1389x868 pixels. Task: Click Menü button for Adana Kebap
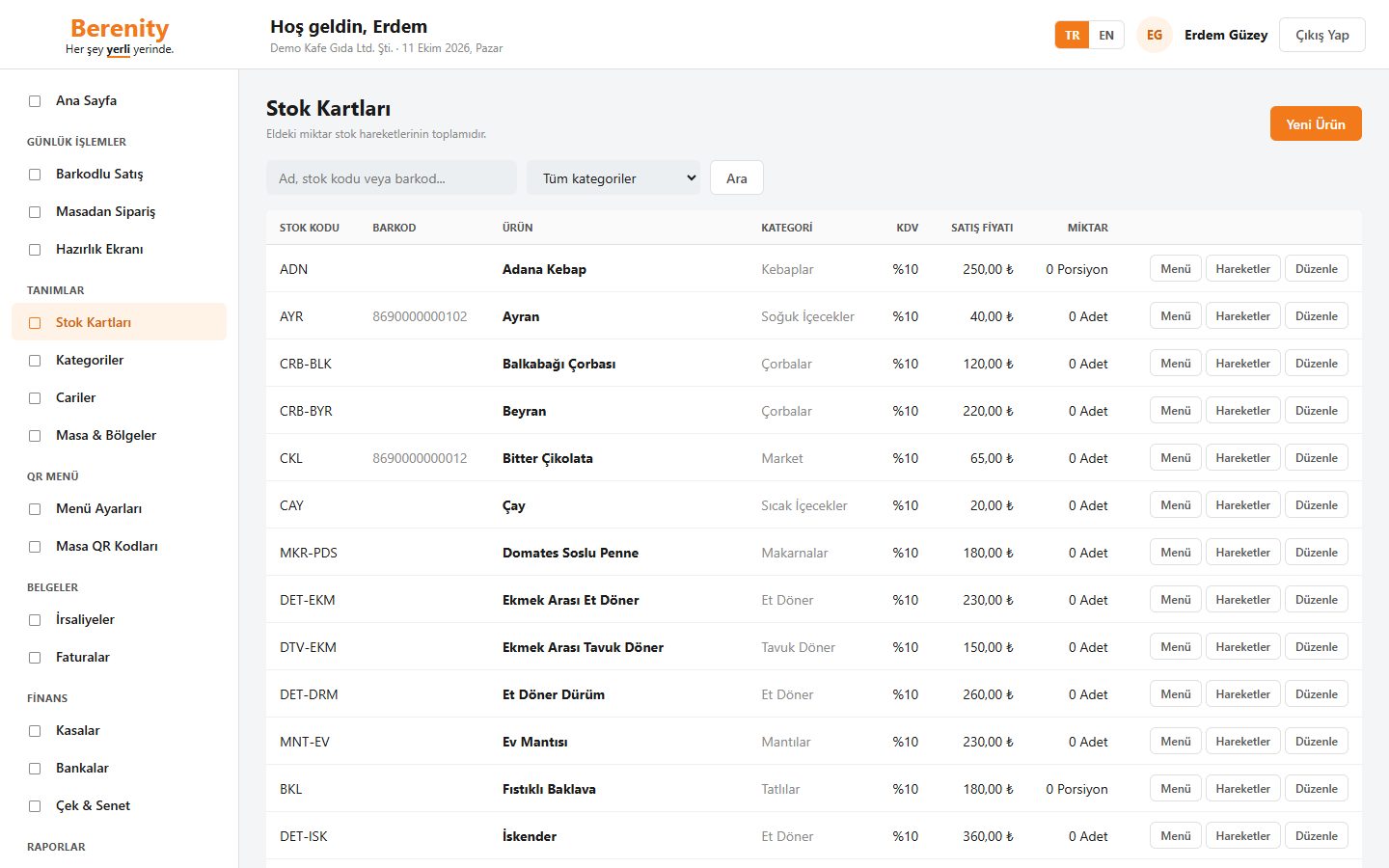click(1176, 269)
